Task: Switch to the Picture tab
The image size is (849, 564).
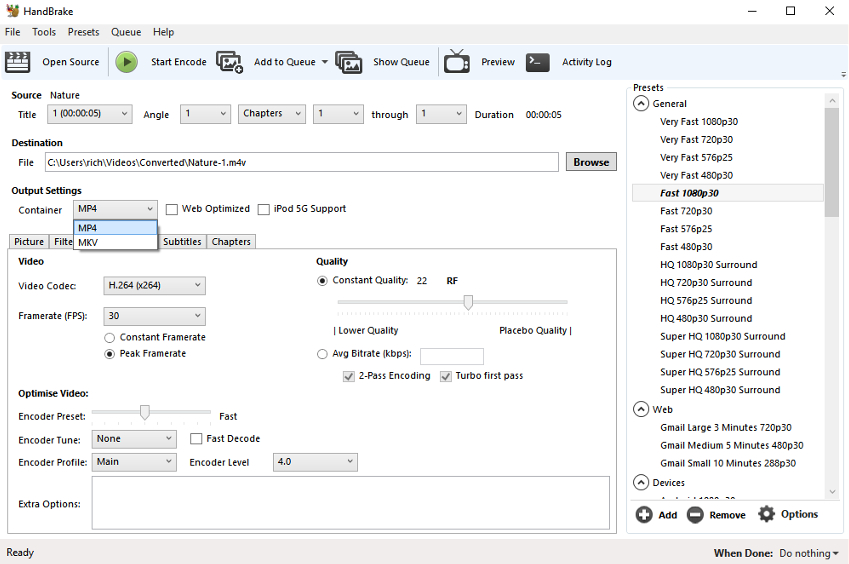Action: coord(29,241)
